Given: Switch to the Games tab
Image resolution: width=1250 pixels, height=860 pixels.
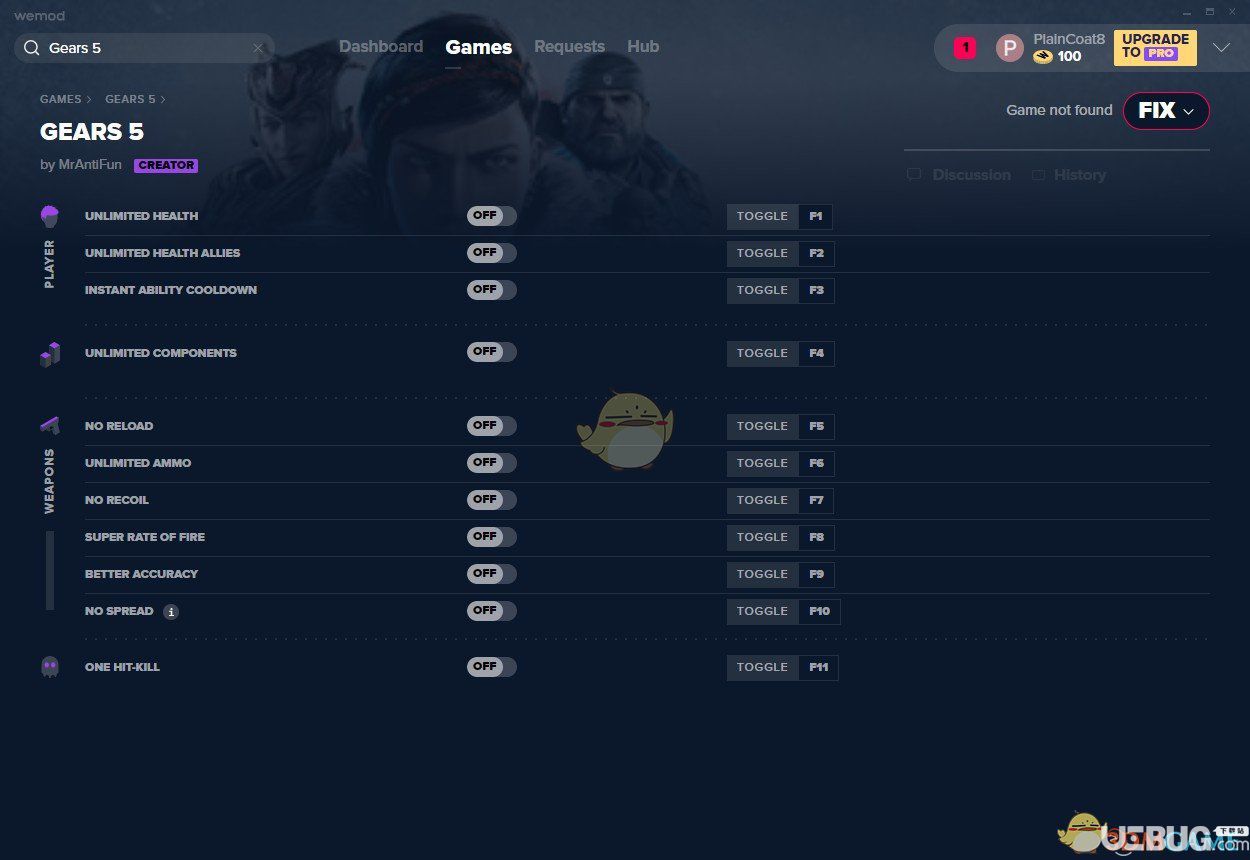Looking at the screenshot, I should tap(479, 47).
